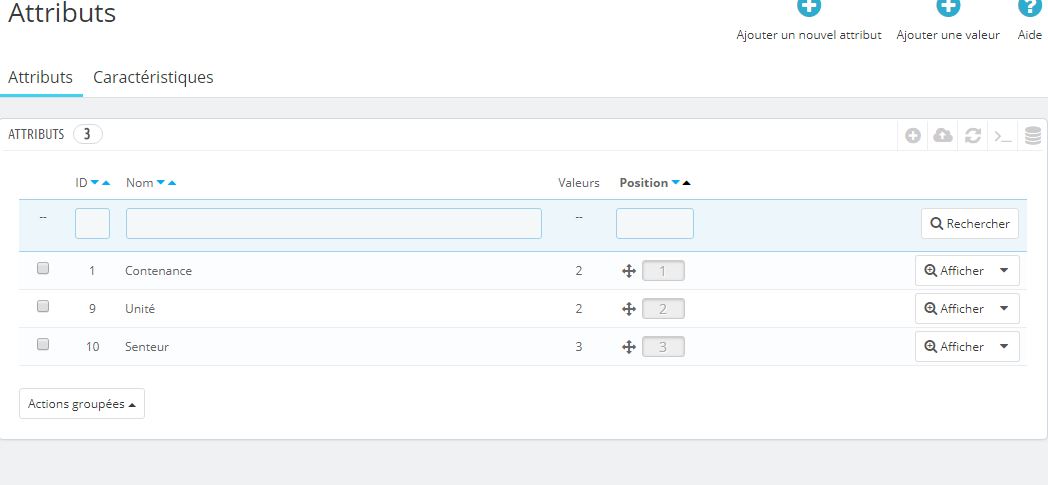Click the Rechercher search button
Image resolution: width=1048 pixels, height=485 pixels.
pos(970,224)
